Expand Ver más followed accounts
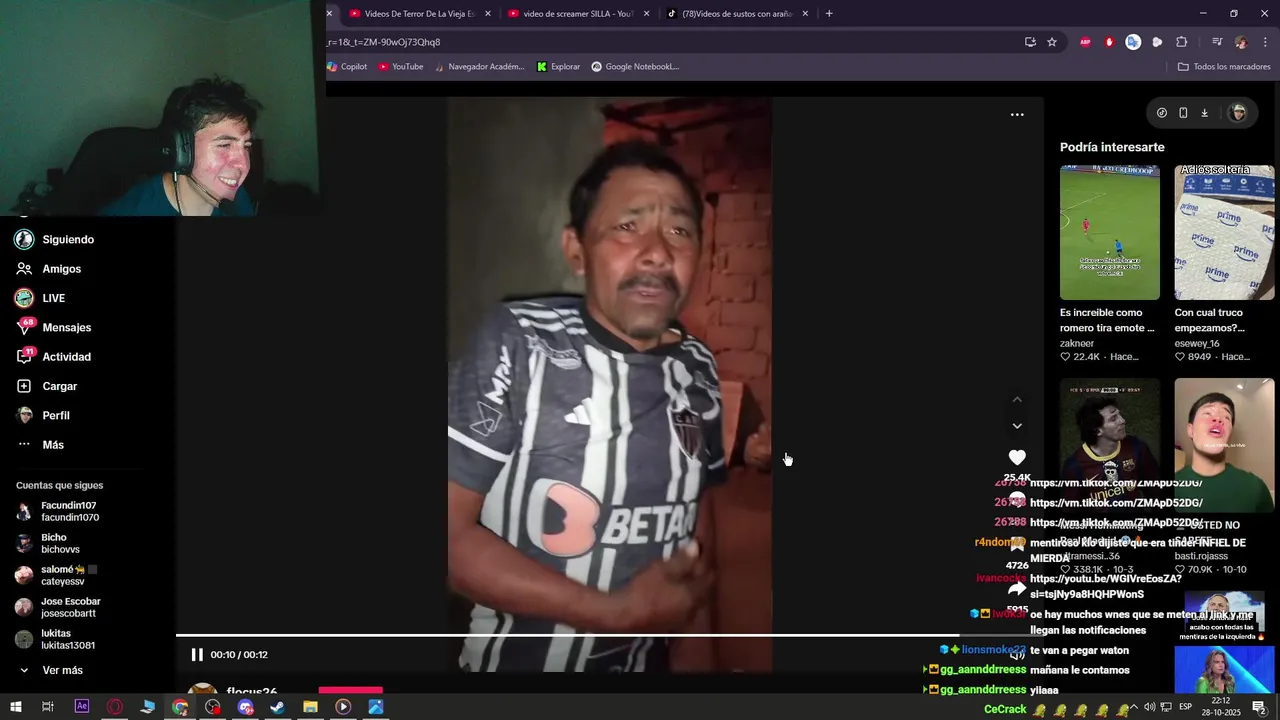The width and height of the screenshot is (1280, 720). click(x=50, y=670)
